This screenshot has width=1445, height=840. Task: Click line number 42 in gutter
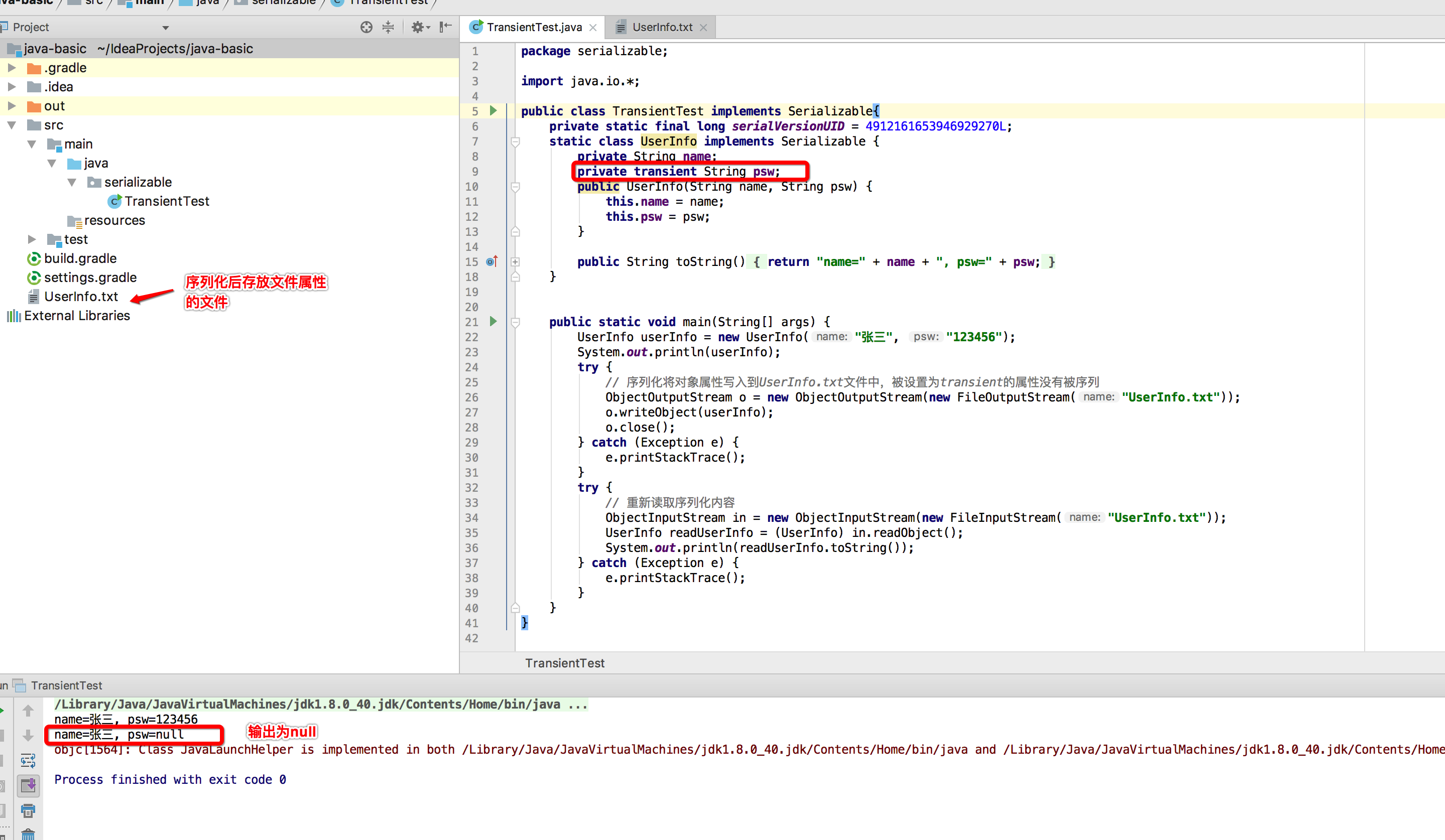(x=471, y=638)
